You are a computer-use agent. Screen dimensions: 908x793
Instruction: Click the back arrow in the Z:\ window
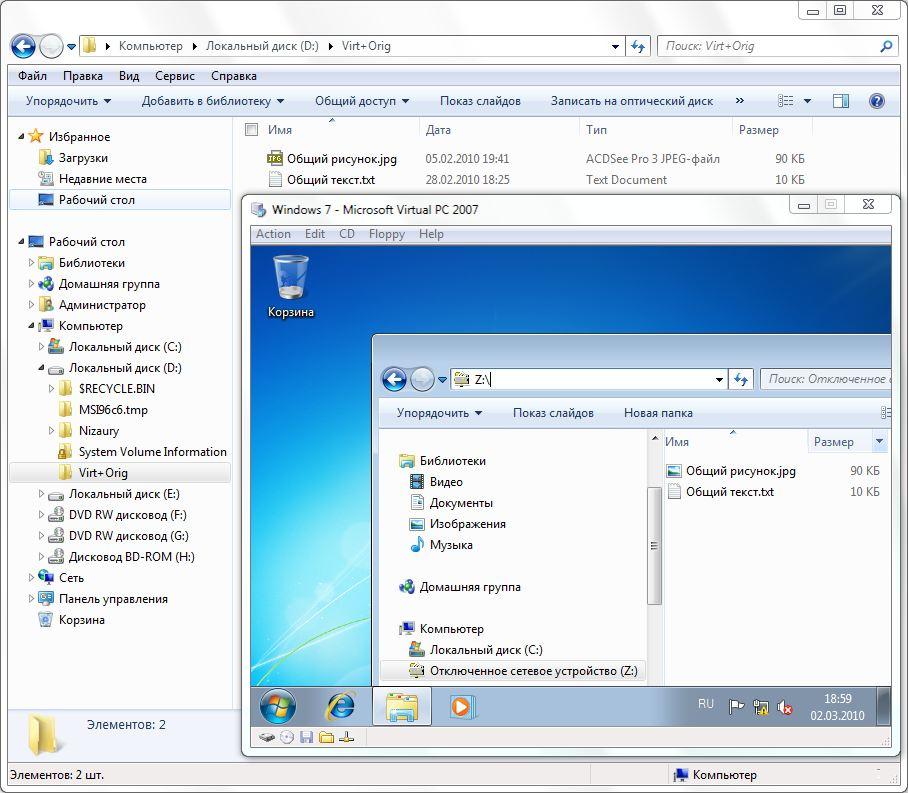(x=394, y=379)
